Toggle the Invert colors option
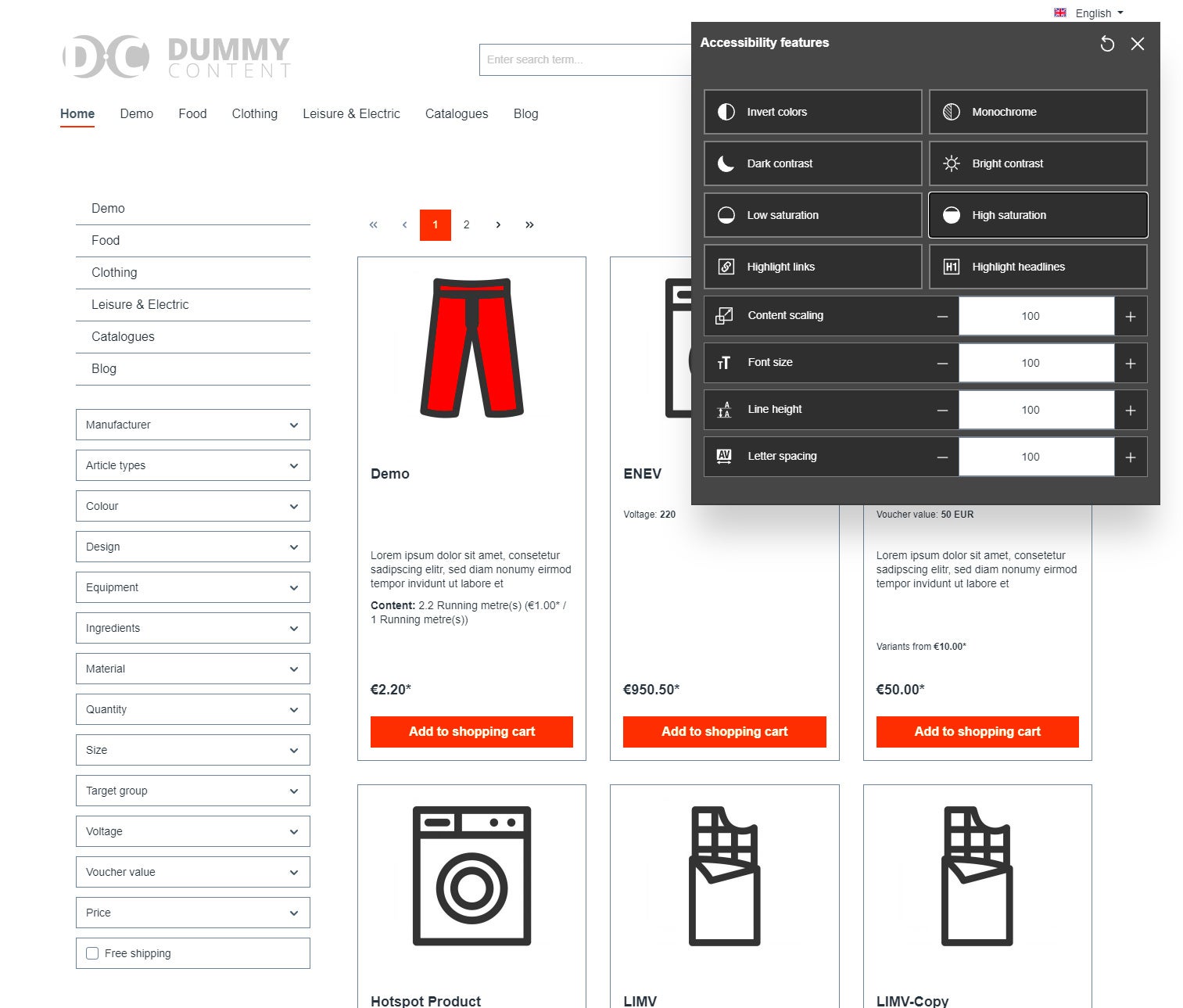Image resolution: width=1183 pixels, height=1008 pixels. (x=813, y=112)
